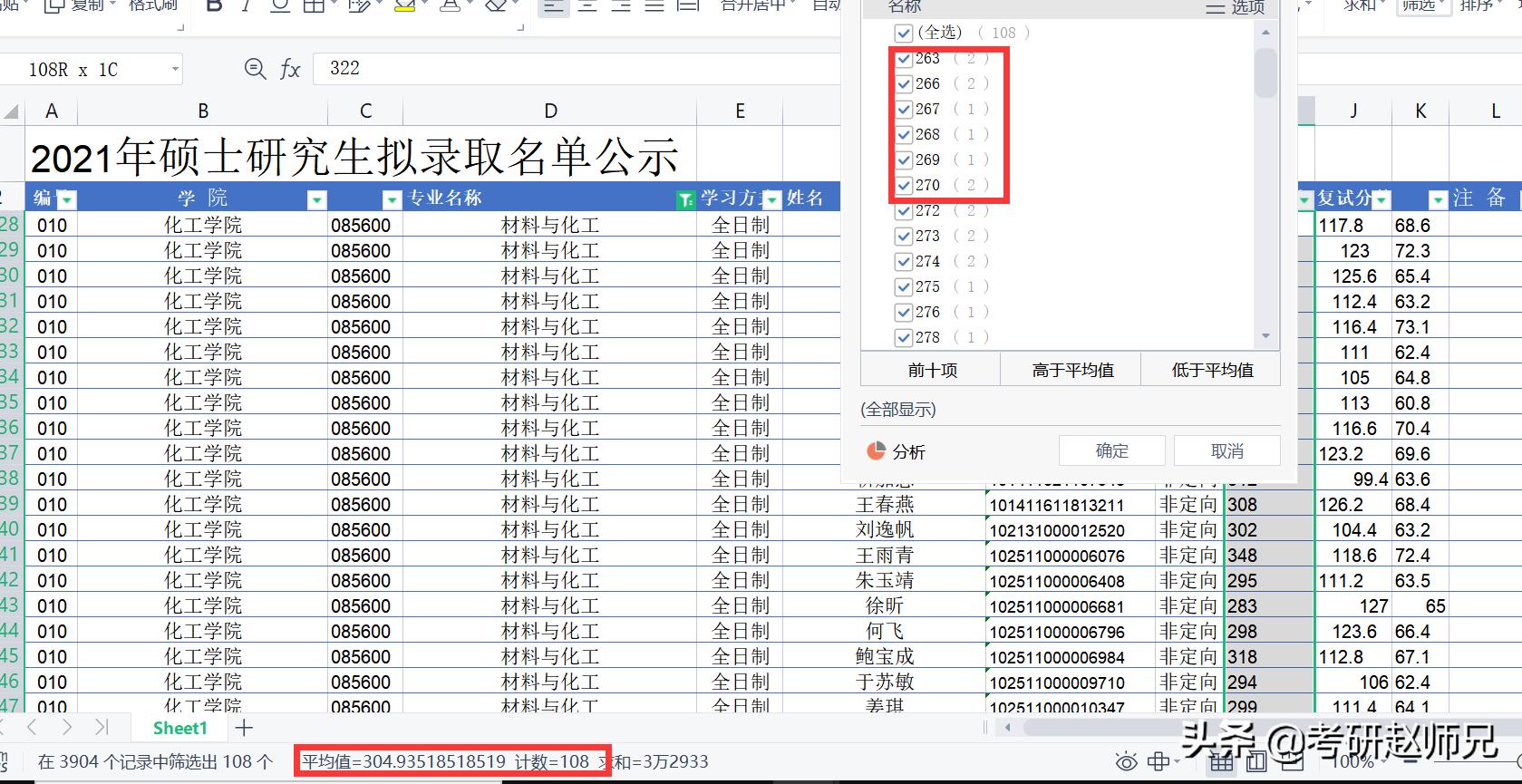Image resolution: width=1522 pixels, height=784 pixels.
Task: Add a new sheet with plus icon
Action: 244,727
